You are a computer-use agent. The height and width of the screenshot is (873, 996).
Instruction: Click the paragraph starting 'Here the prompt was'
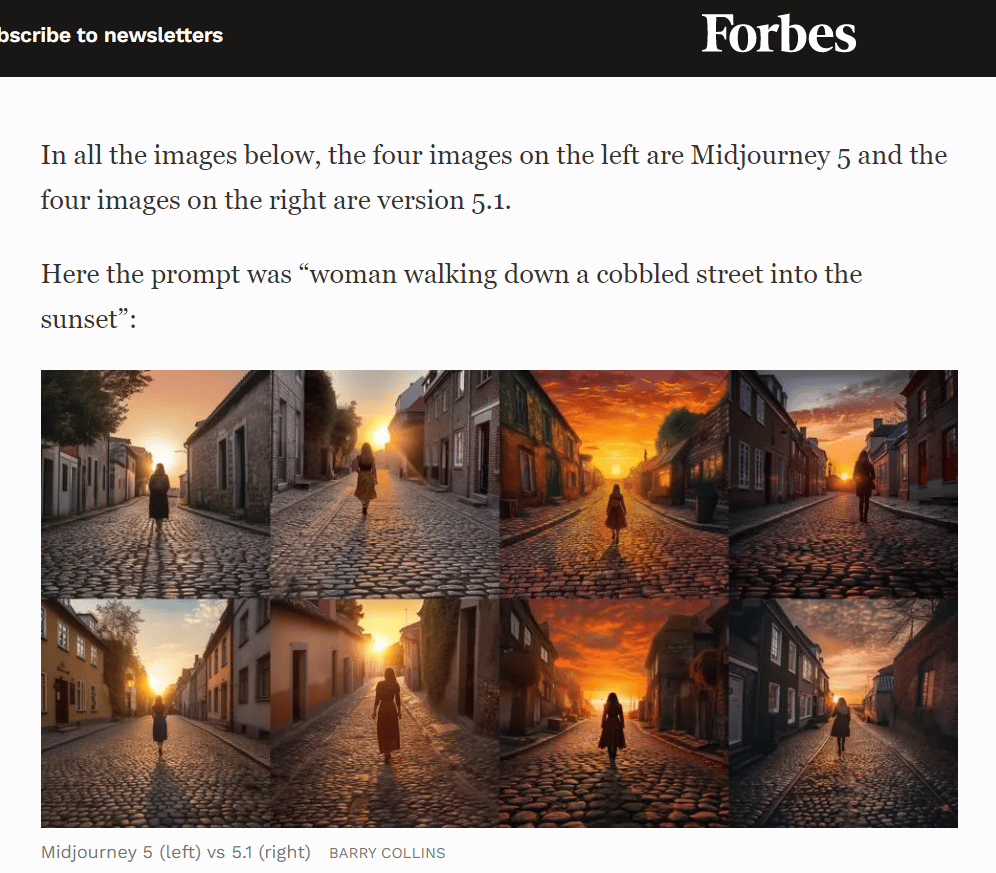[451, 297]
